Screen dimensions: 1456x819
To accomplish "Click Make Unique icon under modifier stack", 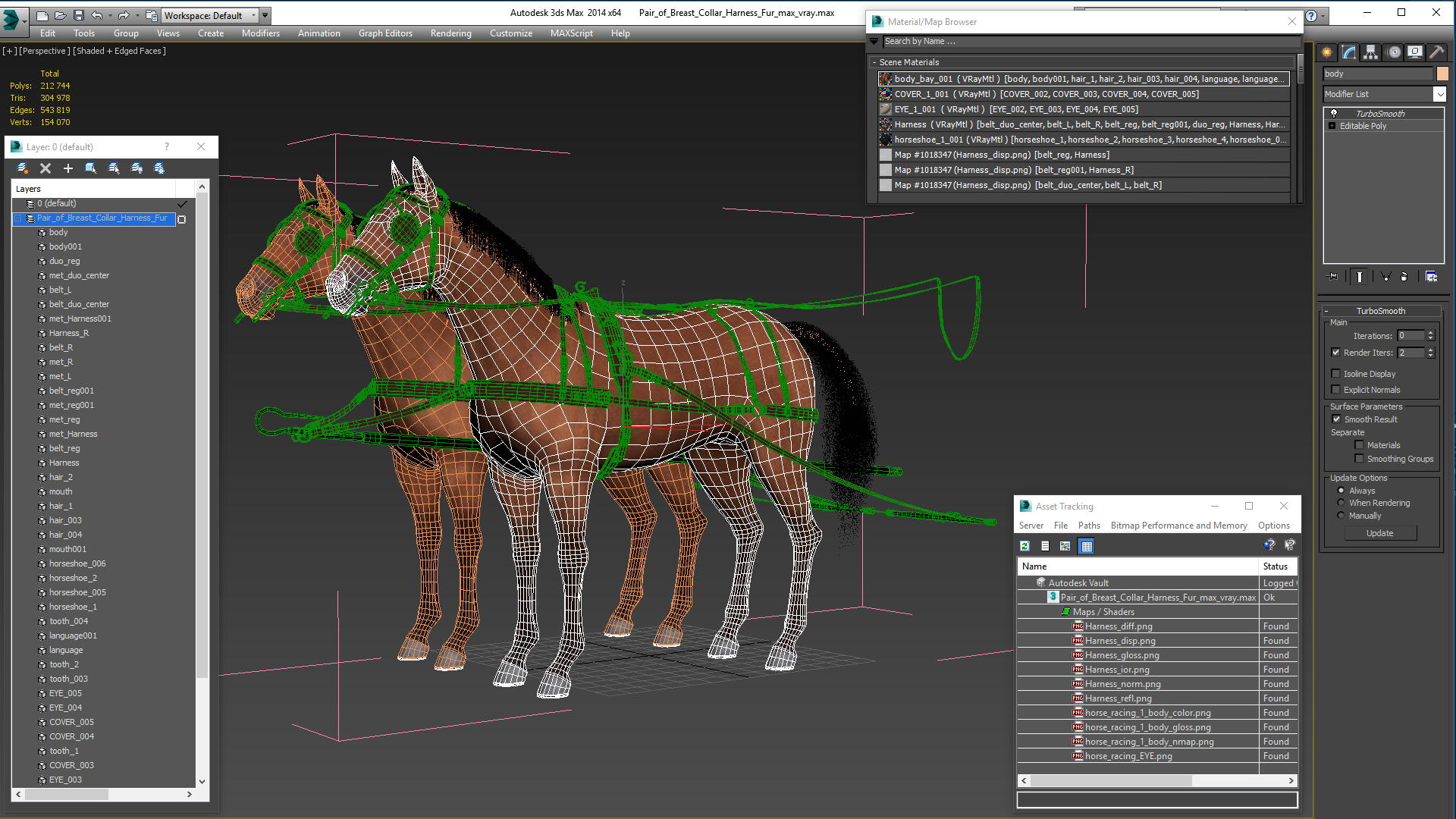I will [1385, 277].
